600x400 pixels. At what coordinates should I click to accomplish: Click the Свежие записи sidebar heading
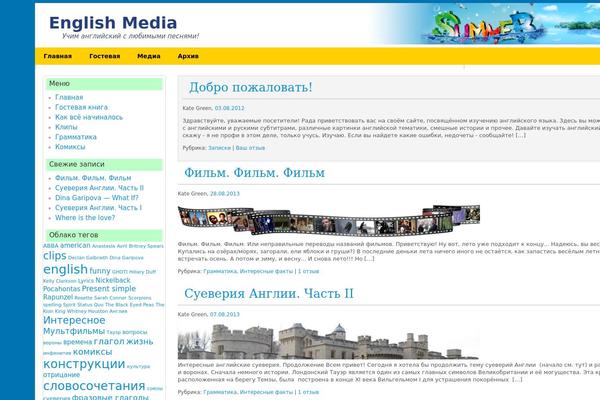pos(104,165)
